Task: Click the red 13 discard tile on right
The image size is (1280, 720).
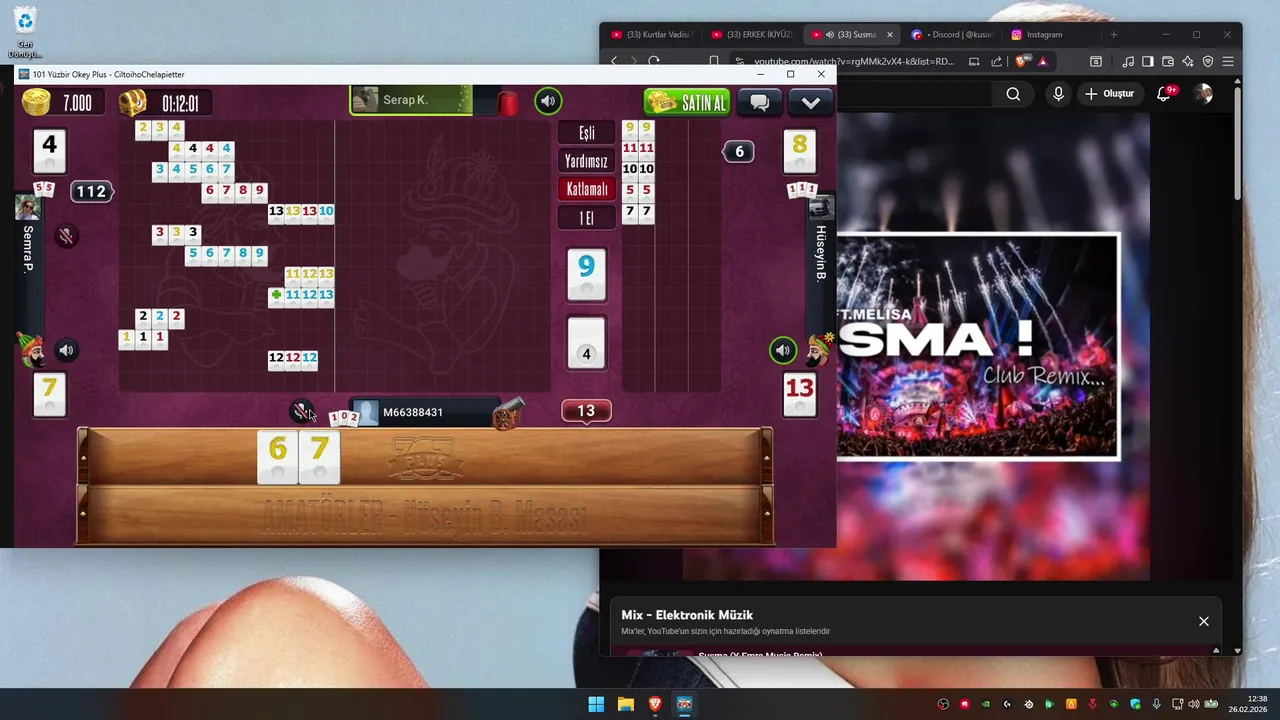Action: click(x=799, y=395)
